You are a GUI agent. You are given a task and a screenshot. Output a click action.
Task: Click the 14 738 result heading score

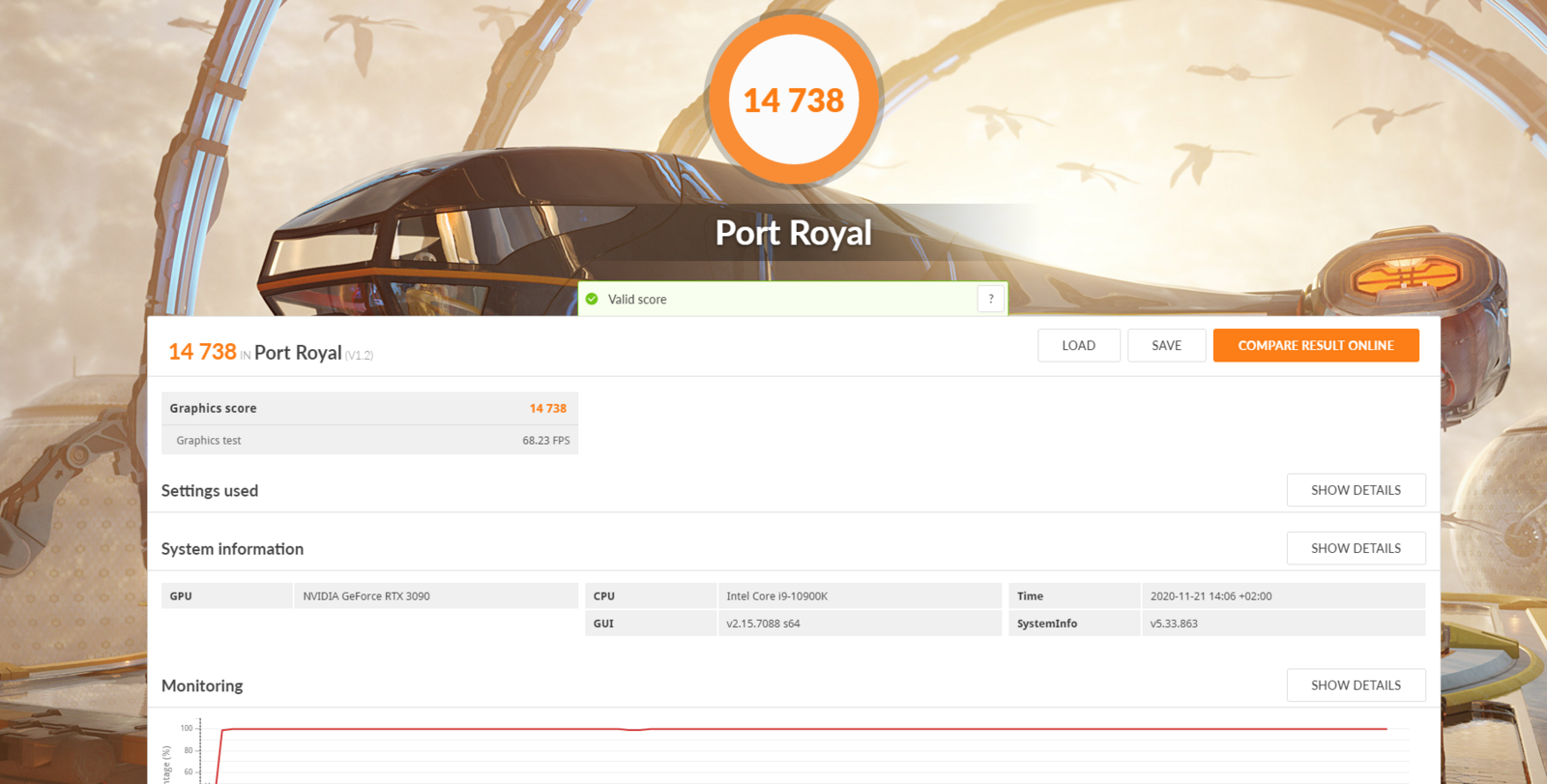202,352
